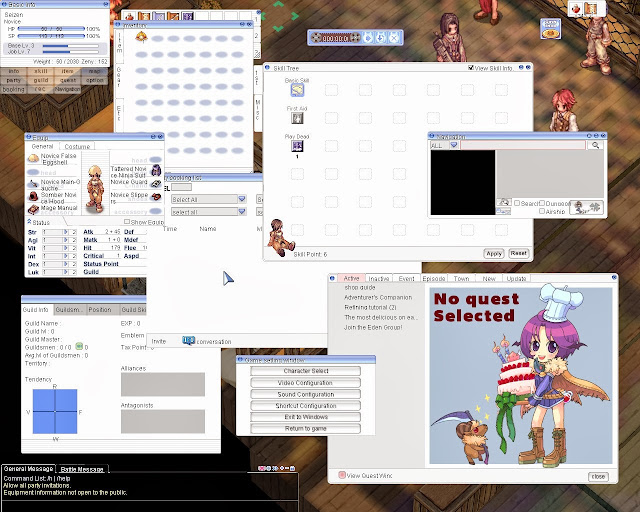Screen dimensions: 640x512
Task: Click the Shortcut Configuration button
Action: pos(305,405)
